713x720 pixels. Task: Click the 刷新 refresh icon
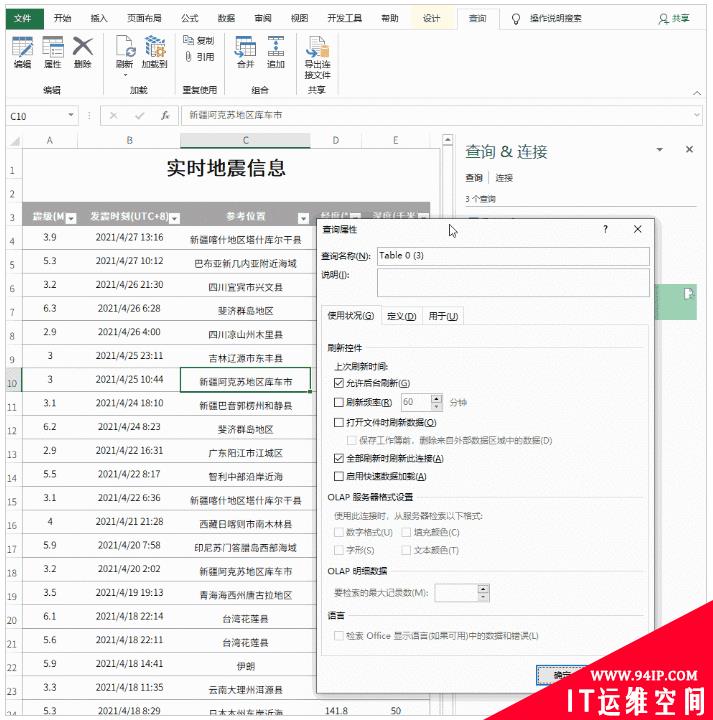[x=124, y=47]
